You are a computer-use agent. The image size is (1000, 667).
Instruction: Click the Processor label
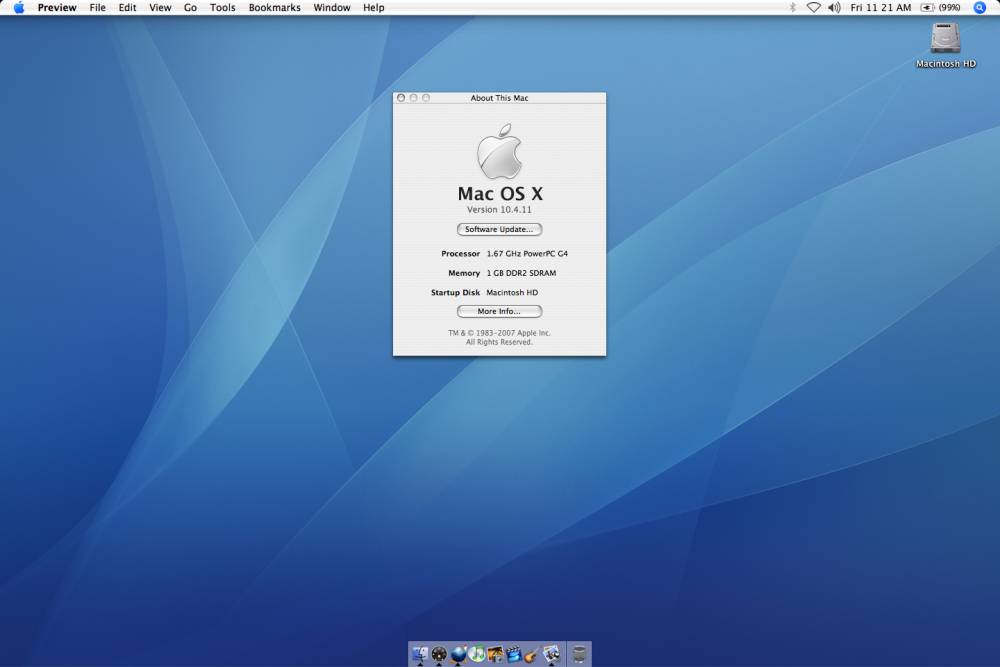point(460,254)
